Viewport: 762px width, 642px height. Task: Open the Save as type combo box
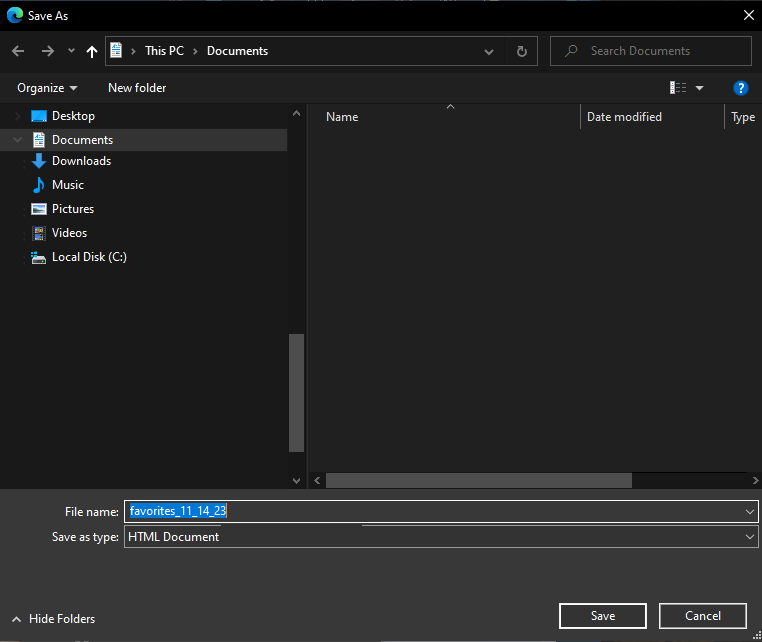click(441, 537)
